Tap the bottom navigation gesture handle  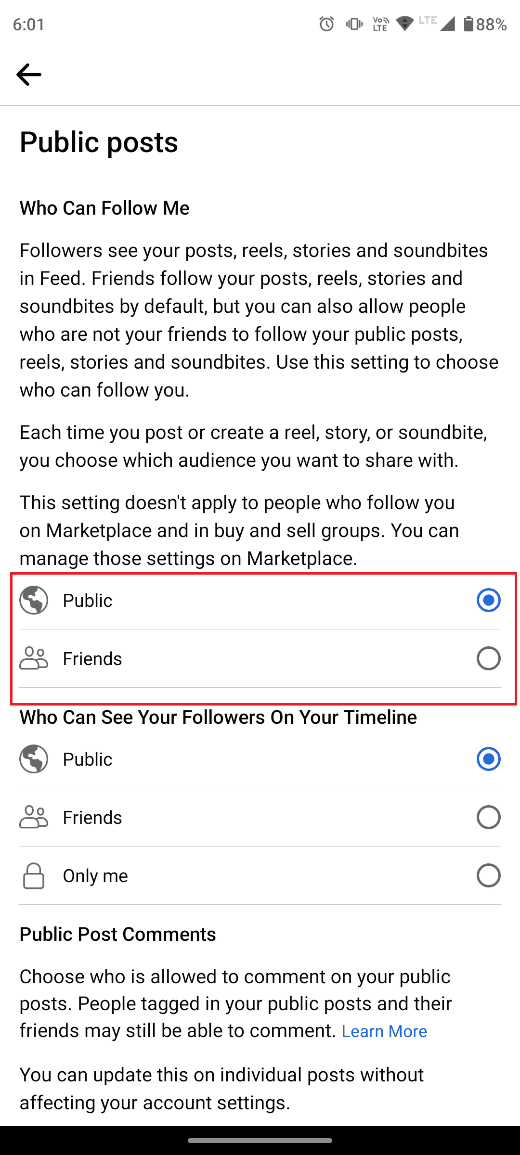pos(260,1140)
